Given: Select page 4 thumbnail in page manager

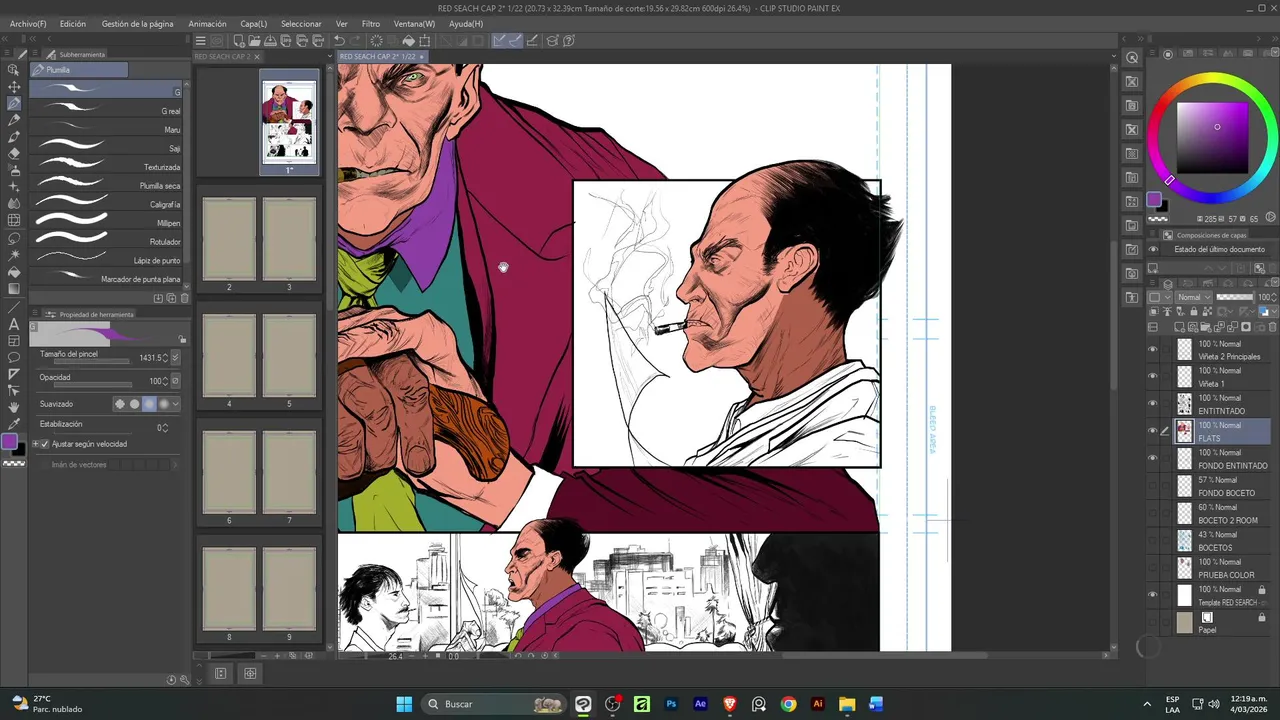Looking at the screenshot, I should coord(229,355).
